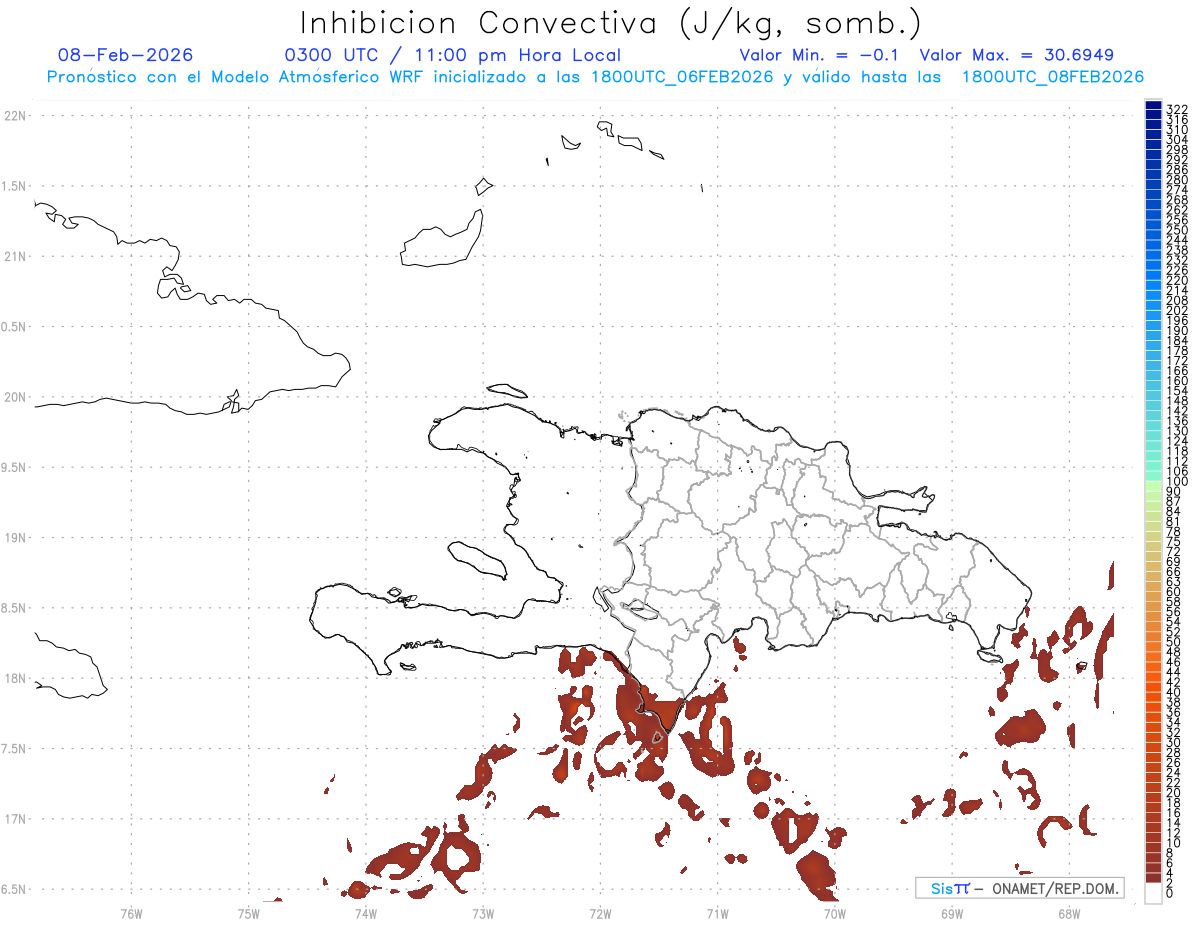Image resolution: width=1200 pixels, height=927 pixels.
Task: Click the colorbar value '202'
Action: tap(1177, 310)
